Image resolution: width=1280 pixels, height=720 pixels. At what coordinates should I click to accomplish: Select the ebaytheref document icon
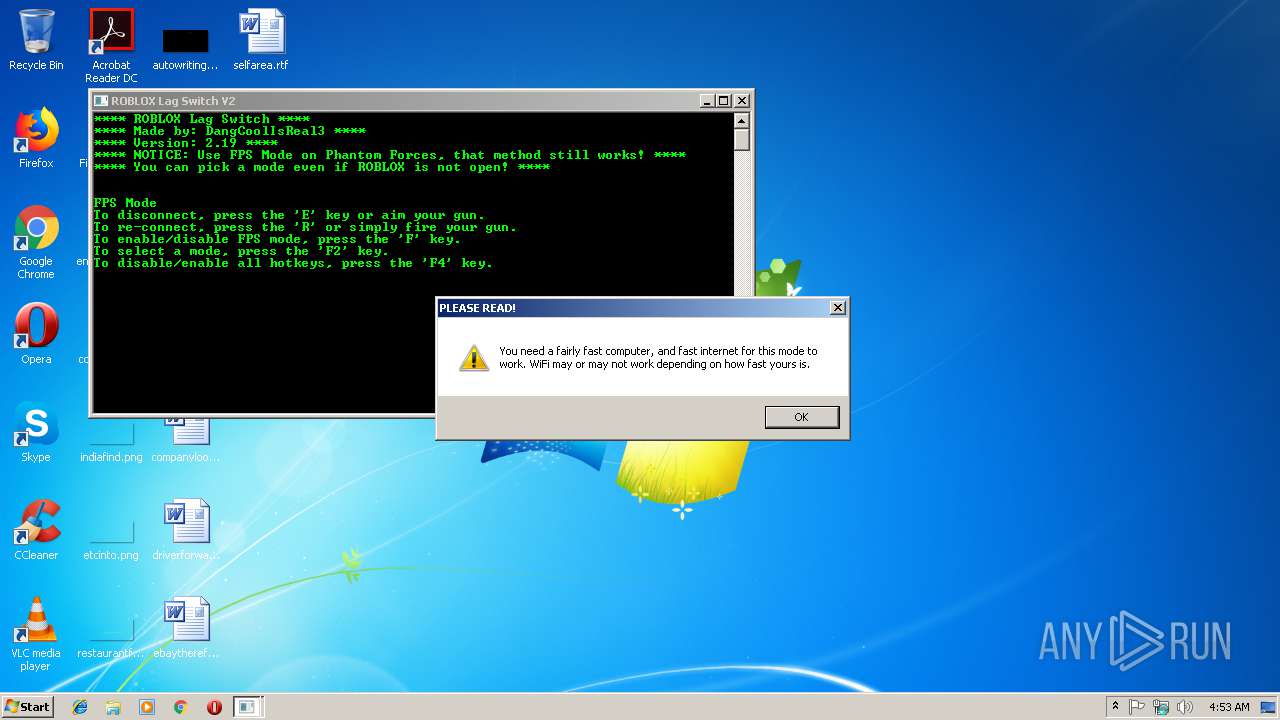coord(186,628)
